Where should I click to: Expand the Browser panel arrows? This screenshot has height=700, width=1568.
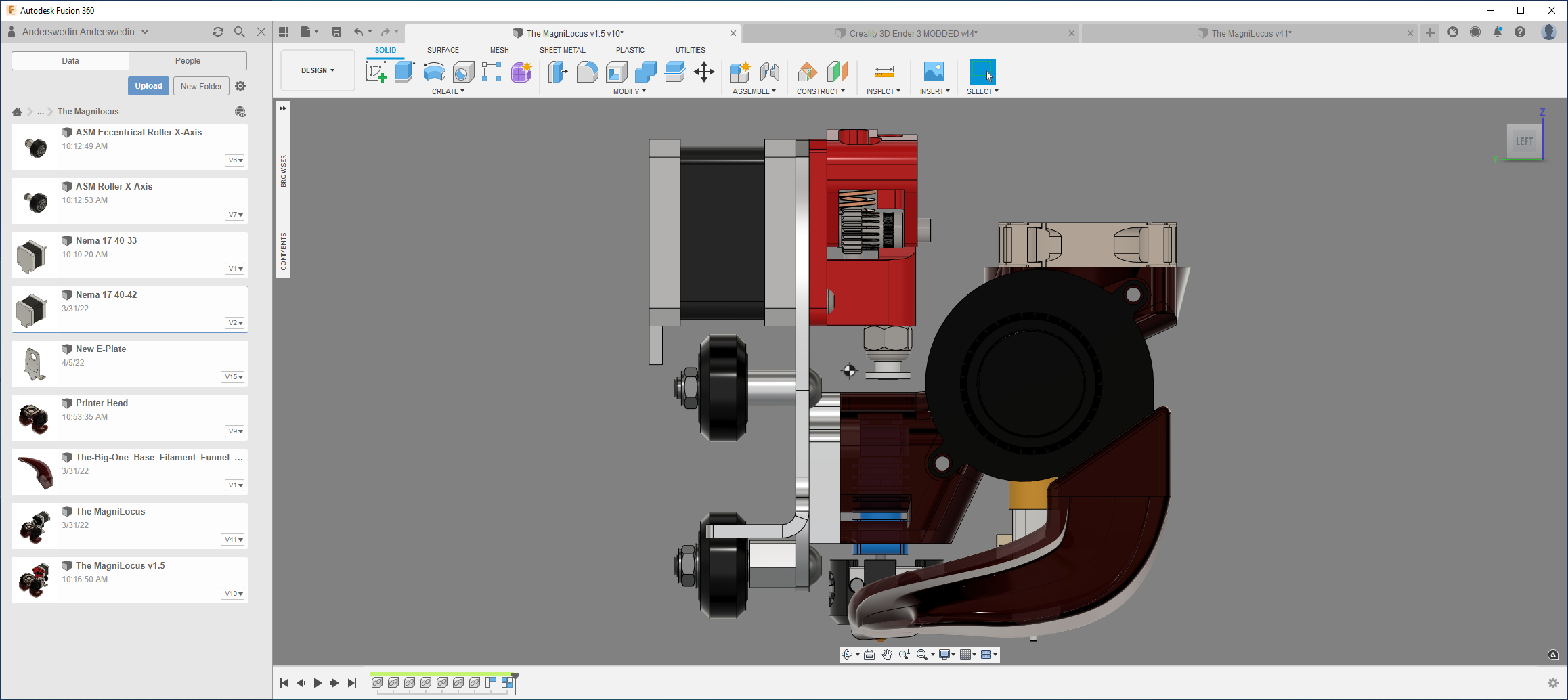[x=283, y=108]
